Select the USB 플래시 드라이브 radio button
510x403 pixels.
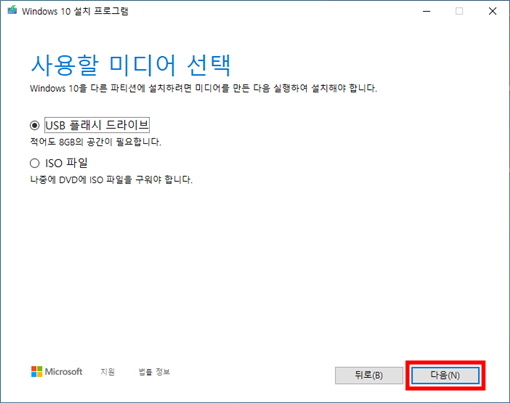35,125
